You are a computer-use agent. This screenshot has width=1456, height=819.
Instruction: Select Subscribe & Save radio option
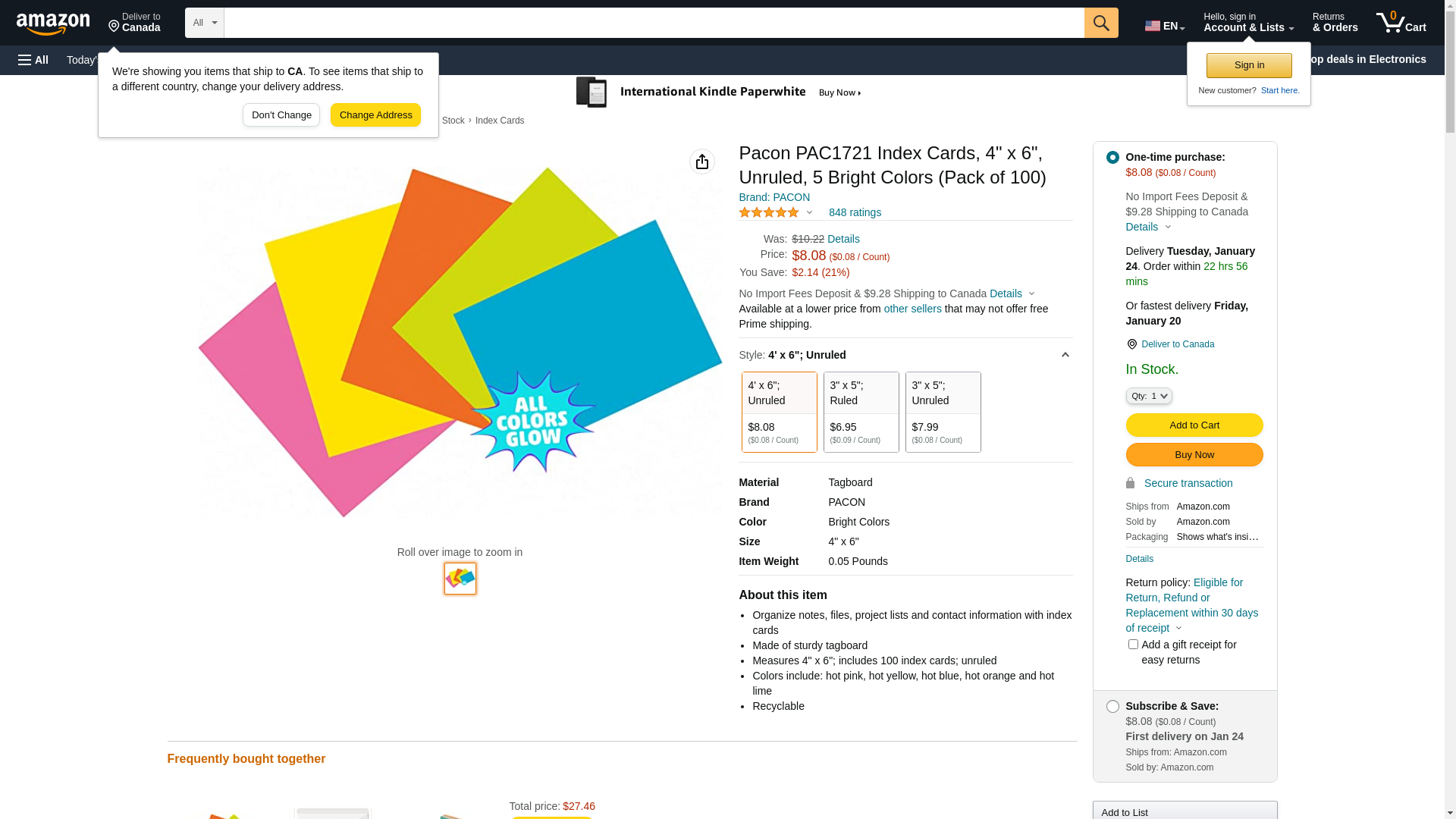1112,707
